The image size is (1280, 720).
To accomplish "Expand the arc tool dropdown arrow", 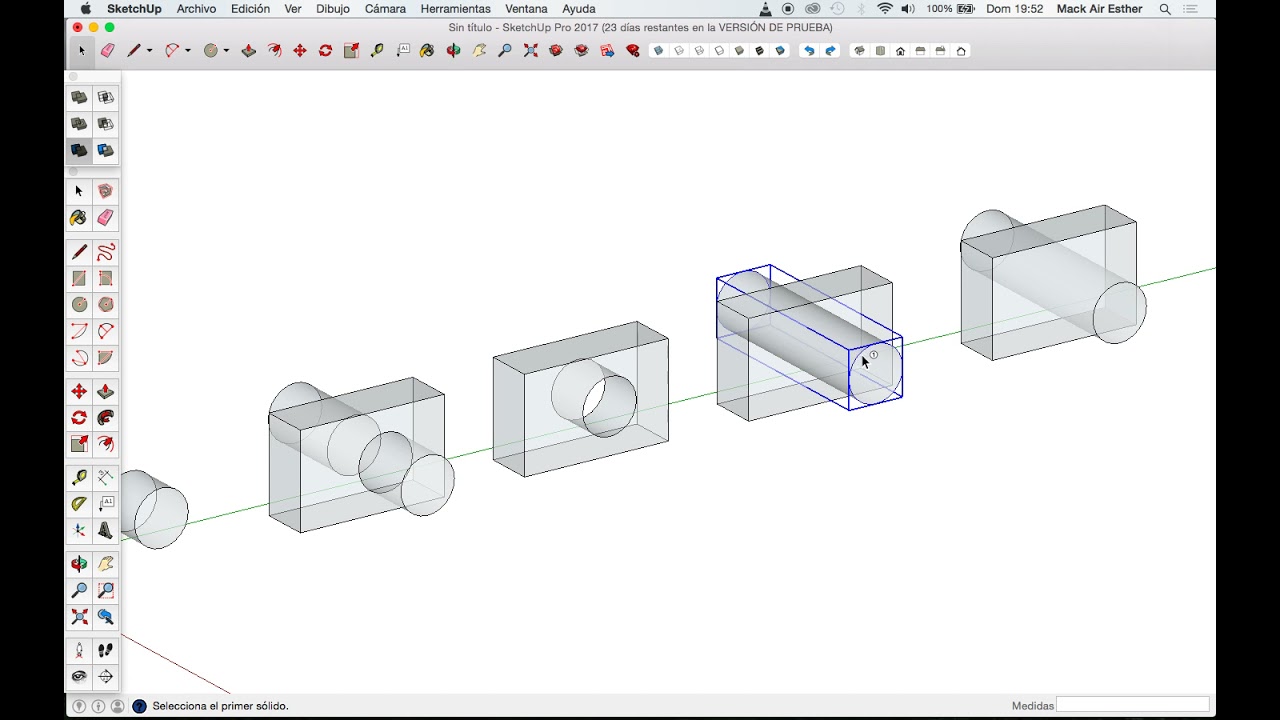I will (x=188, y=51).
